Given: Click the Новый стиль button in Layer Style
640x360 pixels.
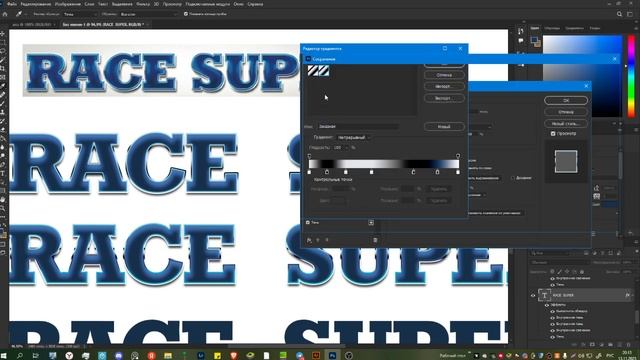Looking at the screenshot, I should pos(566,123).
